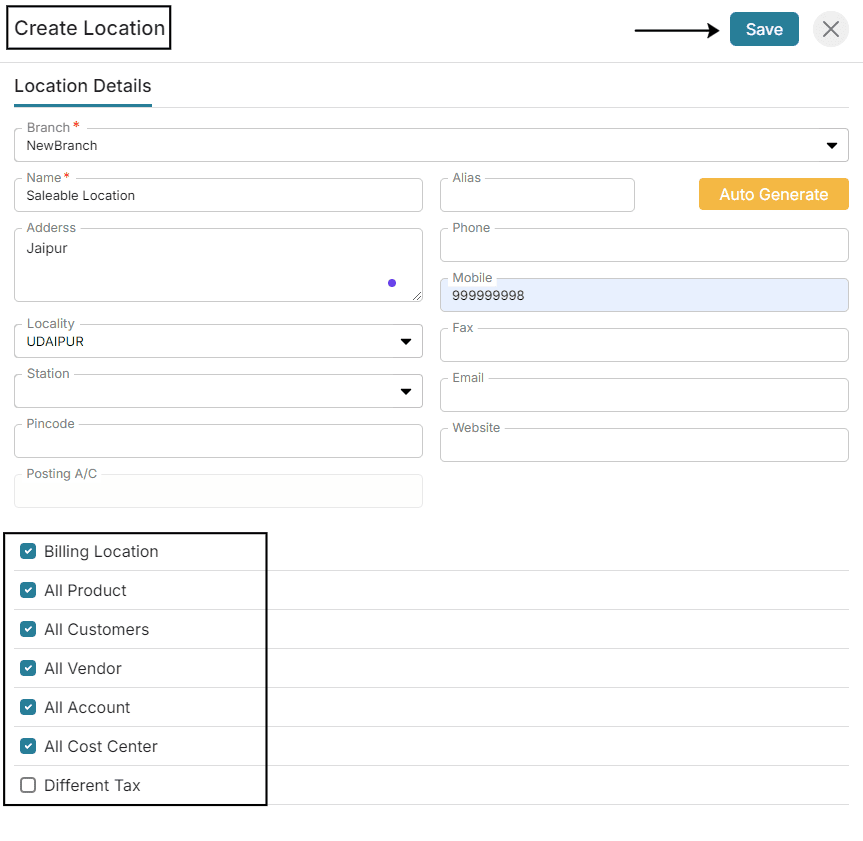Select the Location Details tab

pyautogui.click(x=83, y=86)
